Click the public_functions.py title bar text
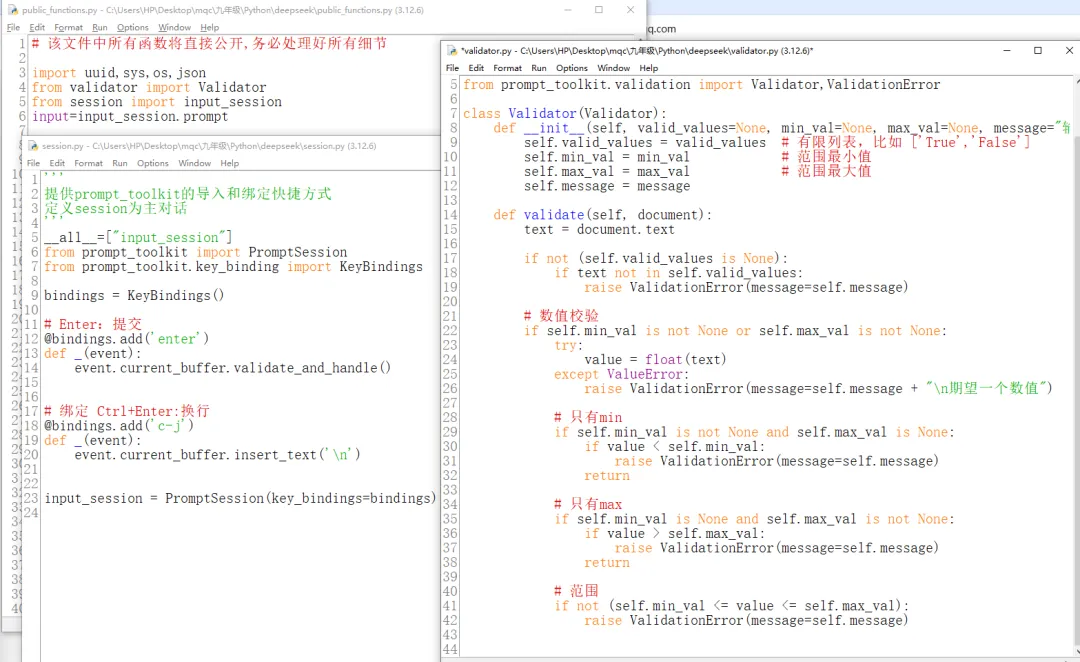Viewport: 1080px width, 662px height. point(222,10)
